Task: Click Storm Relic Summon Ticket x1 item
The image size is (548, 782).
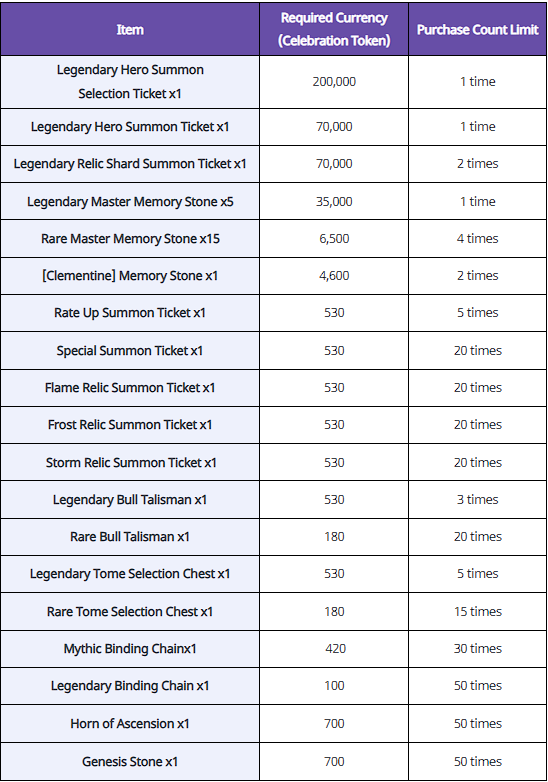Action: click(x=130, y=462)
